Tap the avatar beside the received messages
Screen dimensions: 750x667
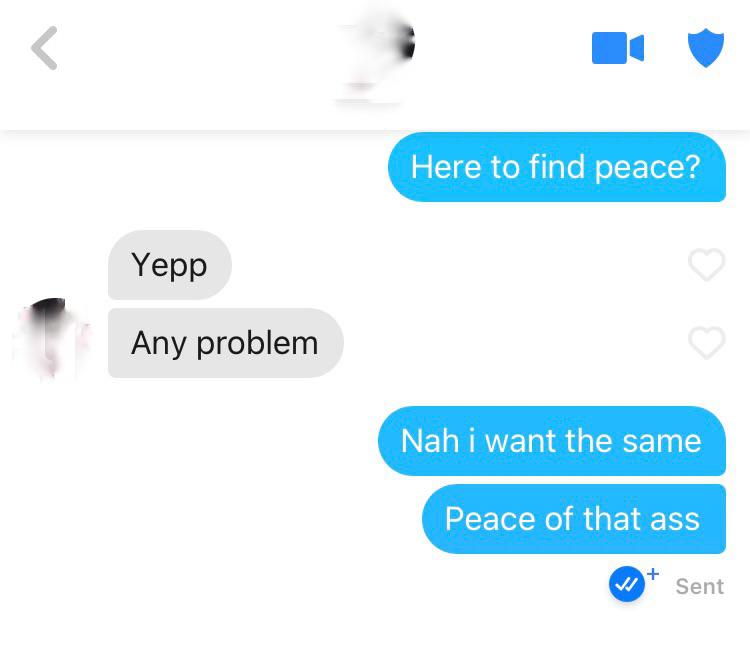tap(50, 339)
